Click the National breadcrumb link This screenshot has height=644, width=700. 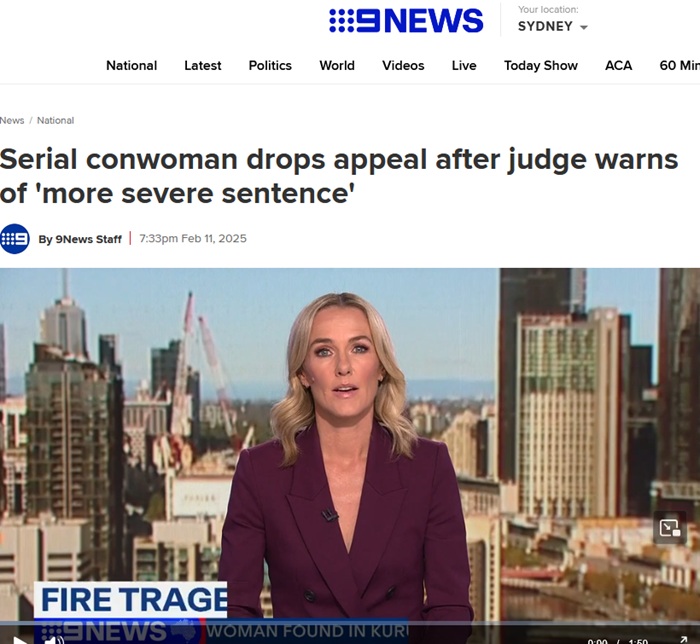[x=55, y=120]
